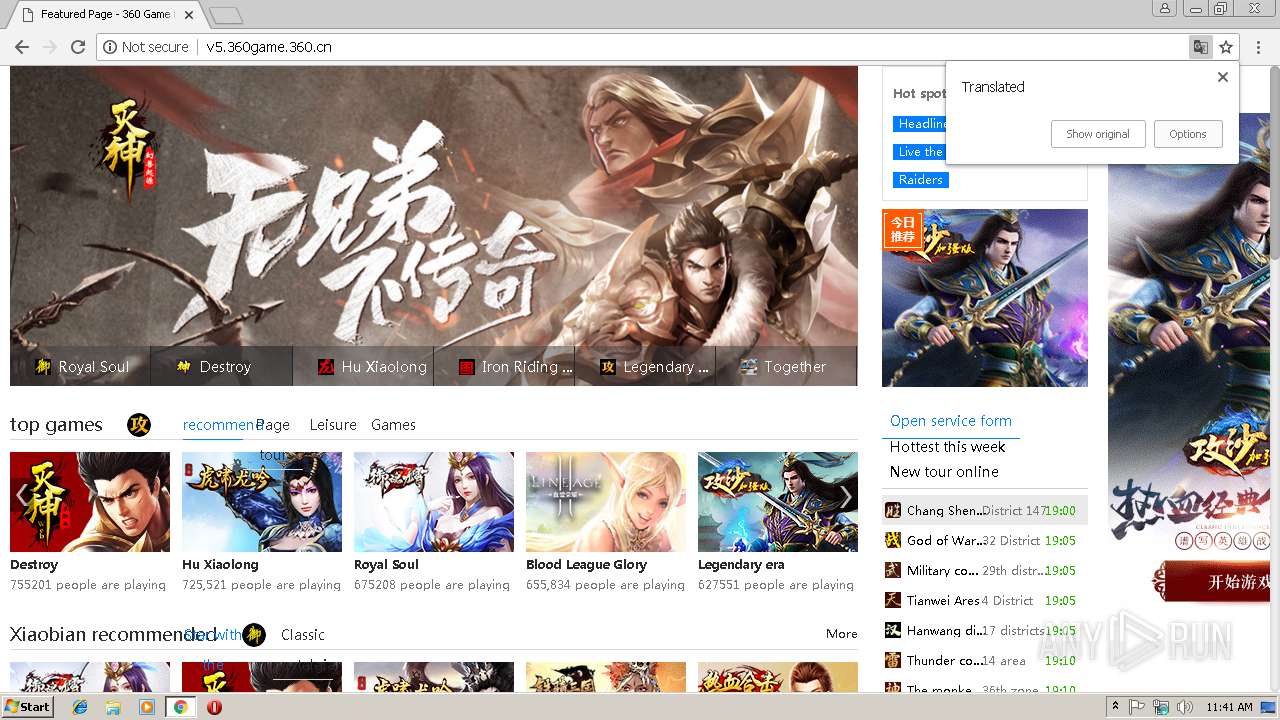The height and width of the screenshot is (720, 1280).
Task: Select the Open service form tab
Action: tap(951, 421)
